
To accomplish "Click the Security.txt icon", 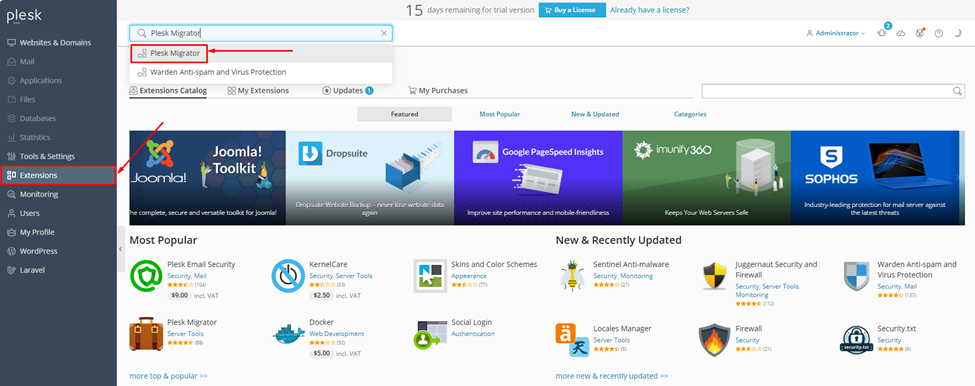I will pos(856,339).
